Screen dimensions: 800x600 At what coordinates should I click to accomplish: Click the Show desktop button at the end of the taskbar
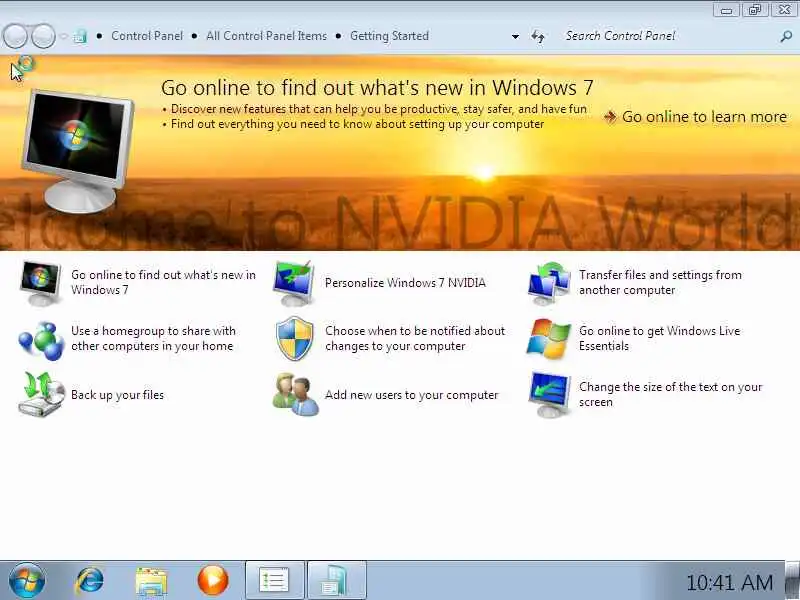click(792, 580)
